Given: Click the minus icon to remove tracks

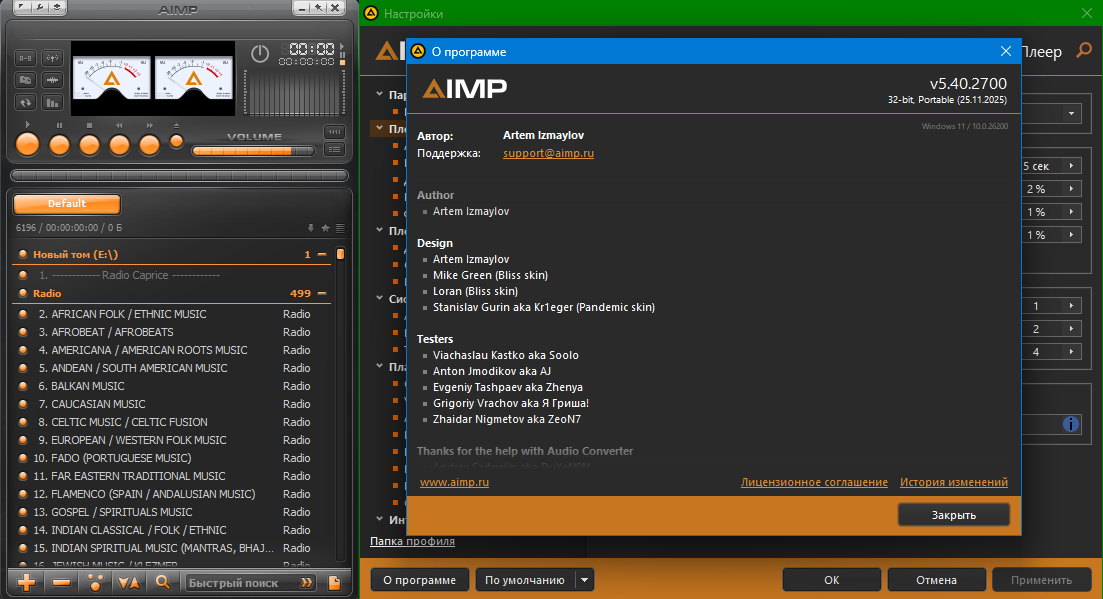Looking at the screenshot, I should [x=61, y=582].
